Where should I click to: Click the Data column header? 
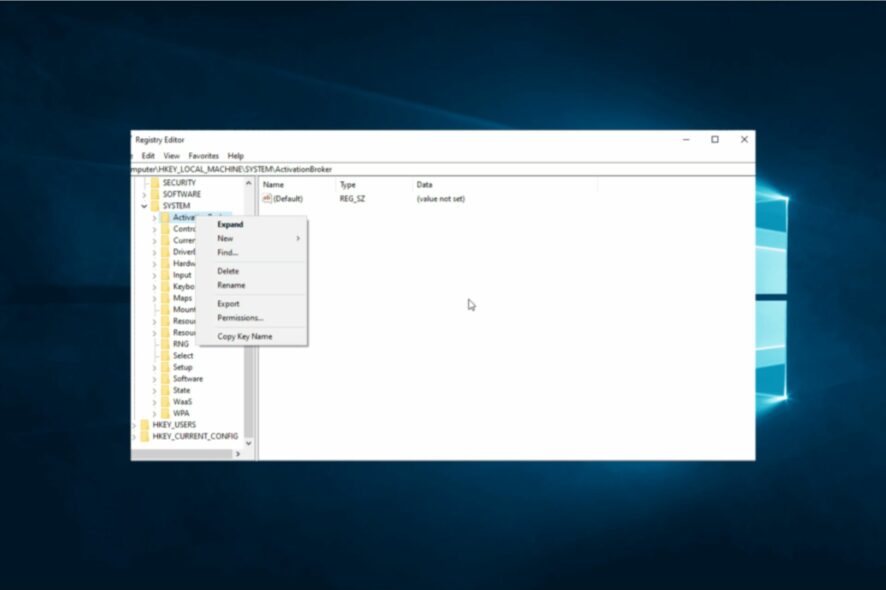tap(505, 185)
